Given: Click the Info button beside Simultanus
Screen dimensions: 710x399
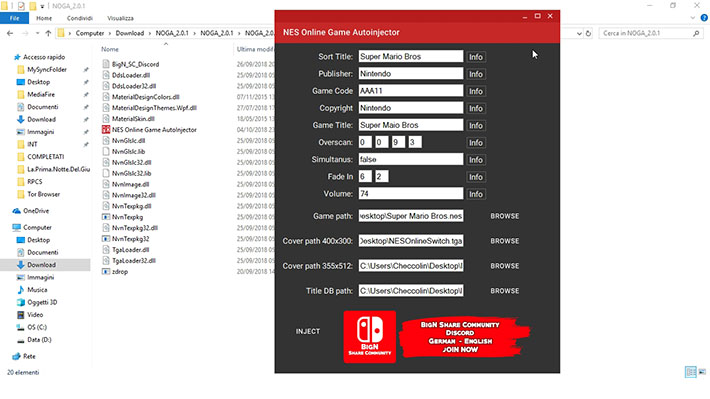Looking at the screenshot, I should tap(476, 160).
